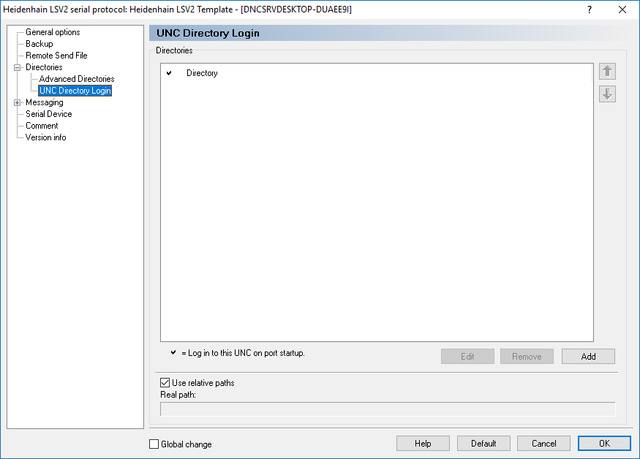
Task: Click the Add button
Action: [588, 356]
